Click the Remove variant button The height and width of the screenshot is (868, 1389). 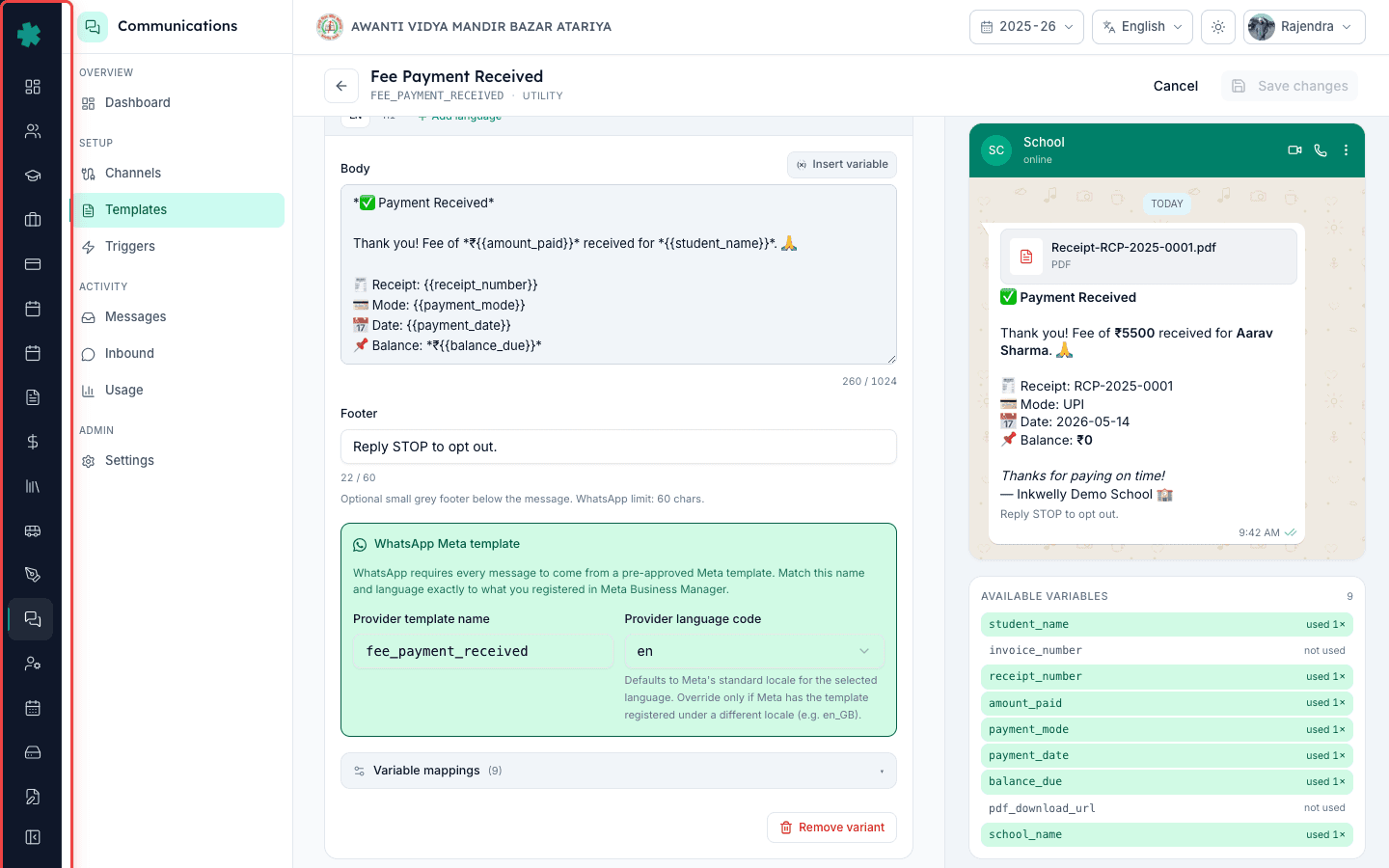coord(831,827)
